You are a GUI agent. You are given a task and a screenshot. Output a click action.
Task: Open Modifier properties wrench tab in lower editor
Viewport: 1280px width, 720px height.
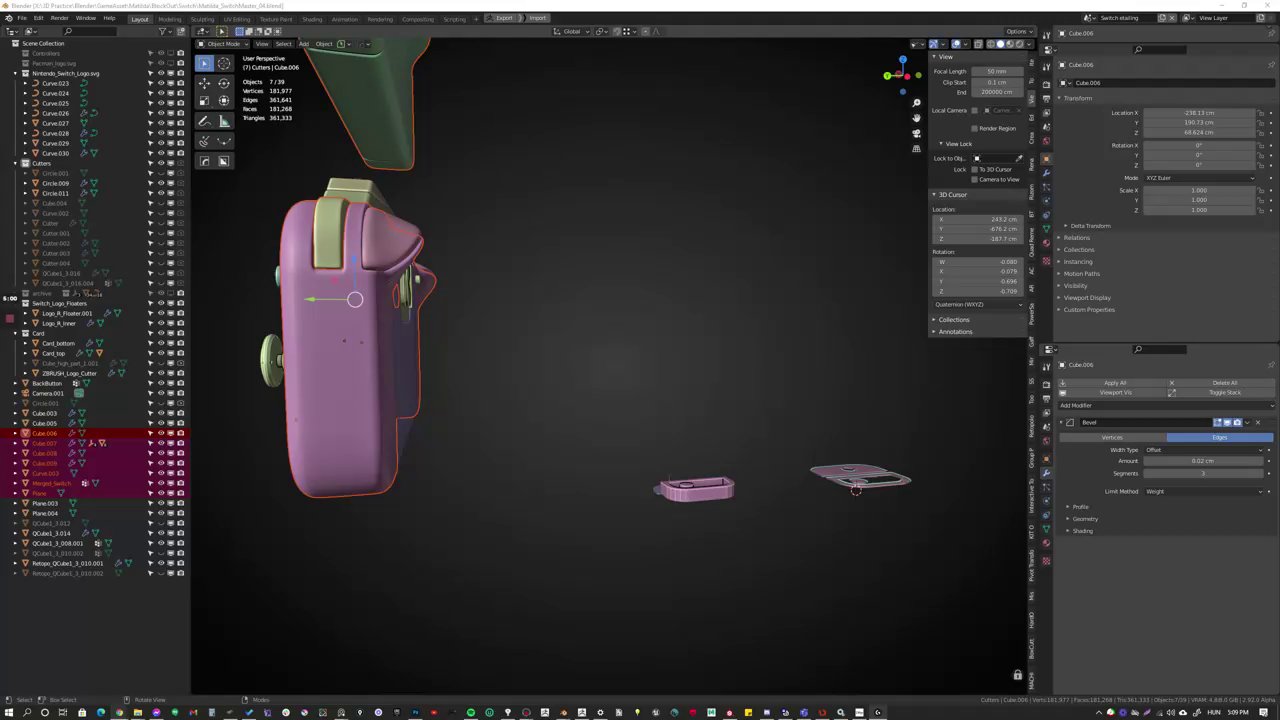(x=1046, y=472)
